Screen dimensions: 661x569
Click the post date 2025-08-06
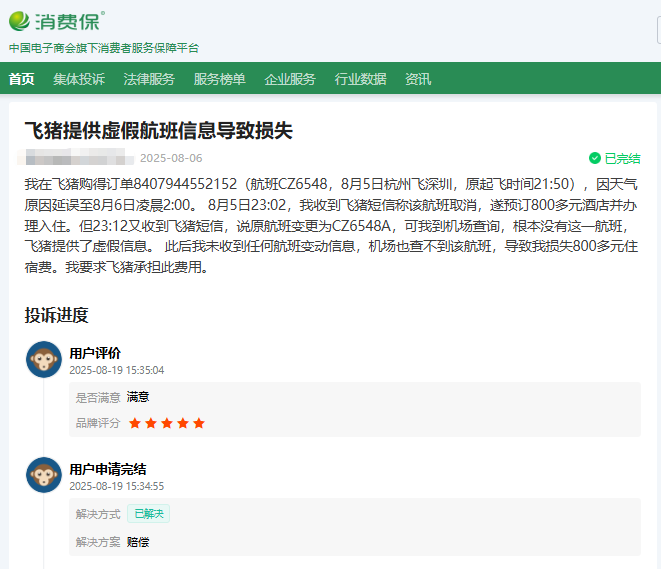point(171,158)
